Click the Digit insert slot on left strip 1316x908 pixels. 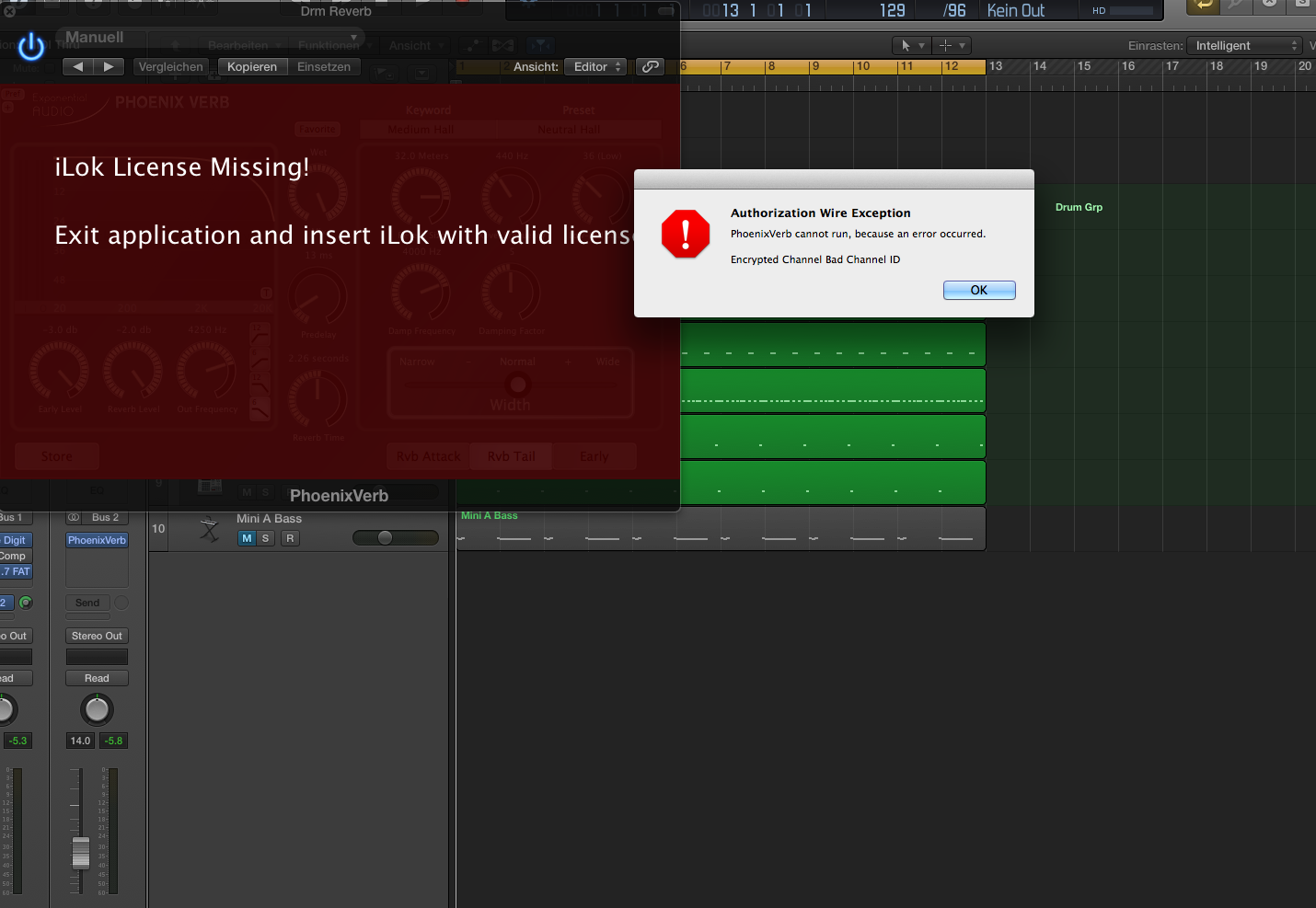click(16, 540)
